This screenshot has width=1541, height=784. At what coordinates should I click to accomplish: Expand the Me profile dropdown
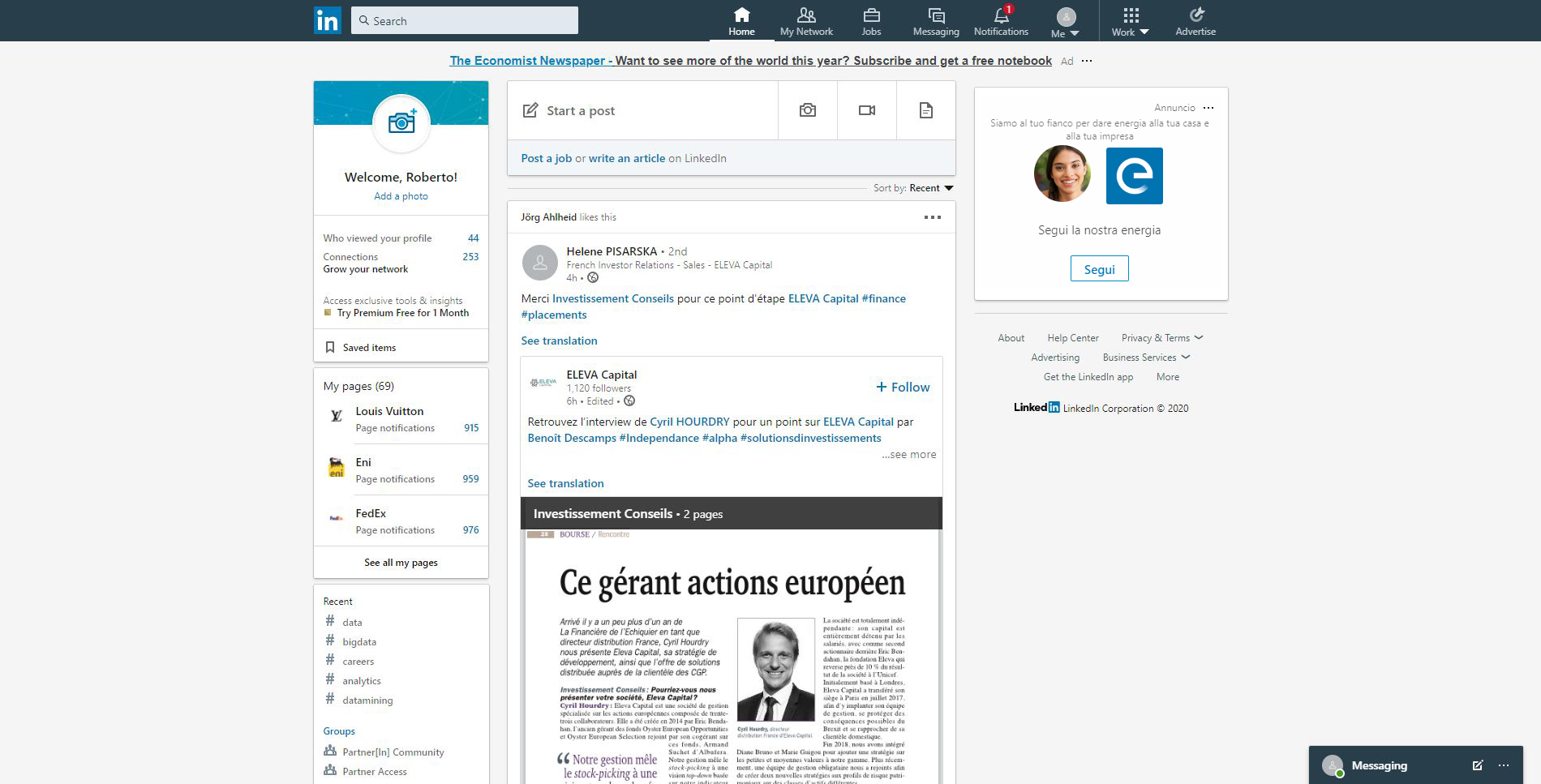pyautogui.click(x=1066, y=22)
